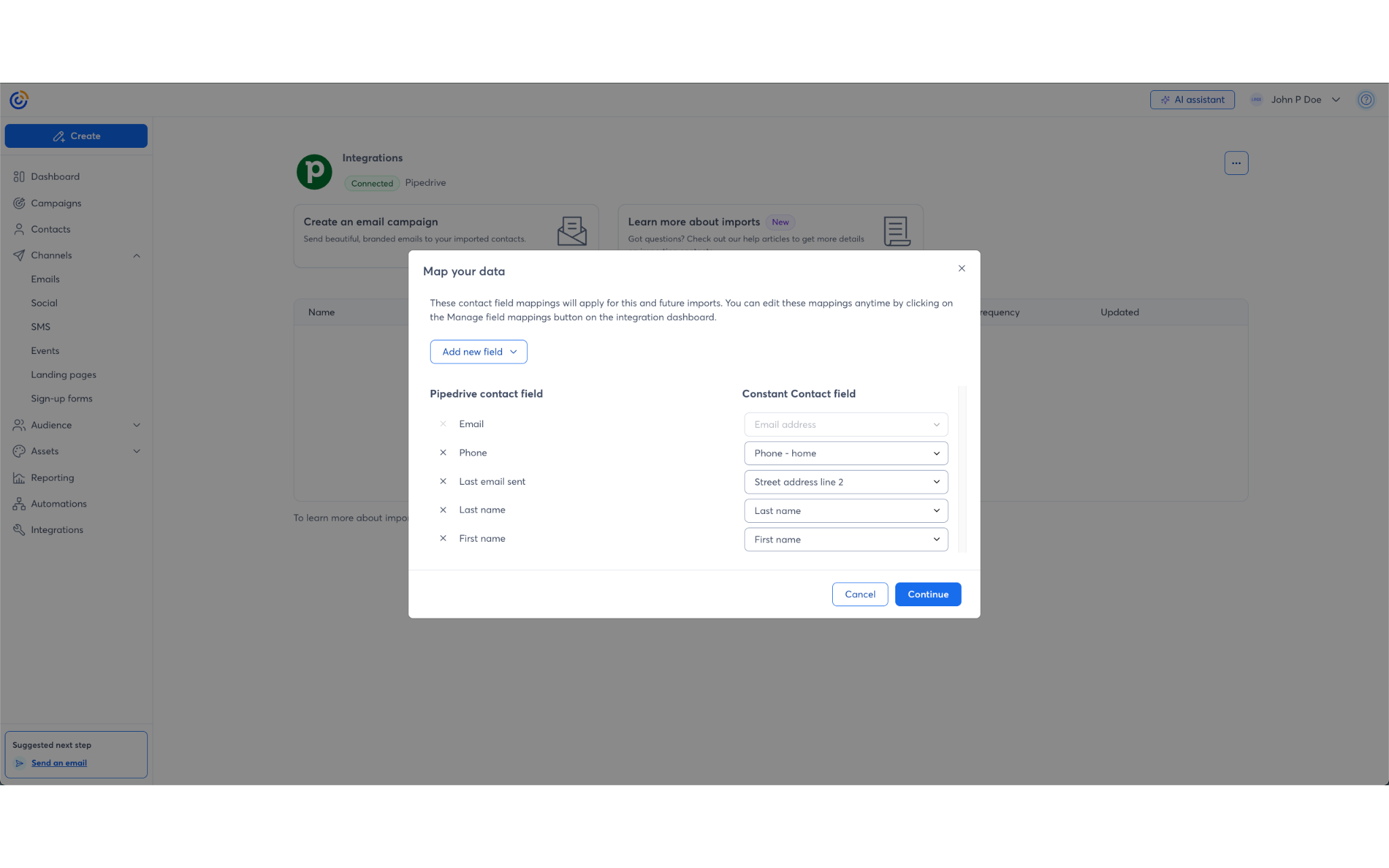Expand the Audience sidebar section
This screenshot has height=868, width=1389.
136,425
